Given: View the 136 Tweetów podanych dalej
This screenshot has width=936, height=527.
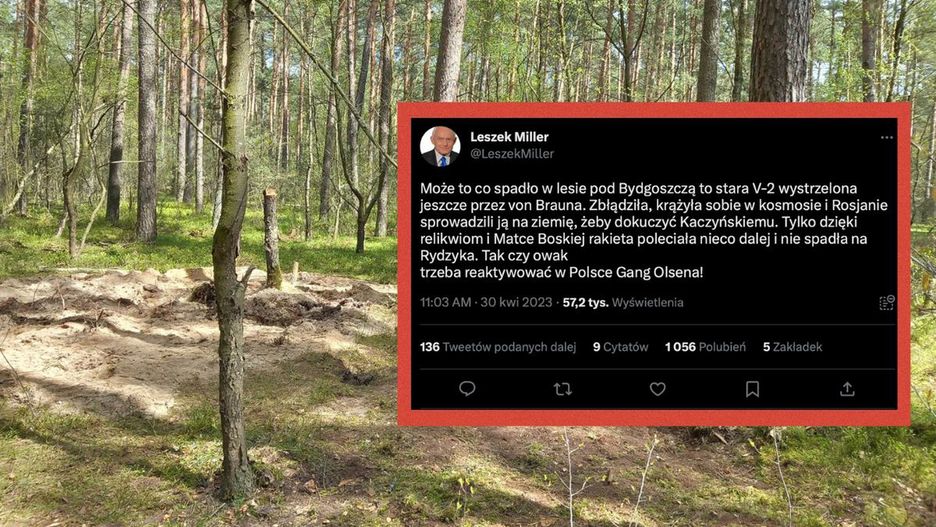Looking at the screenshot, I should [x=498, y=347].
